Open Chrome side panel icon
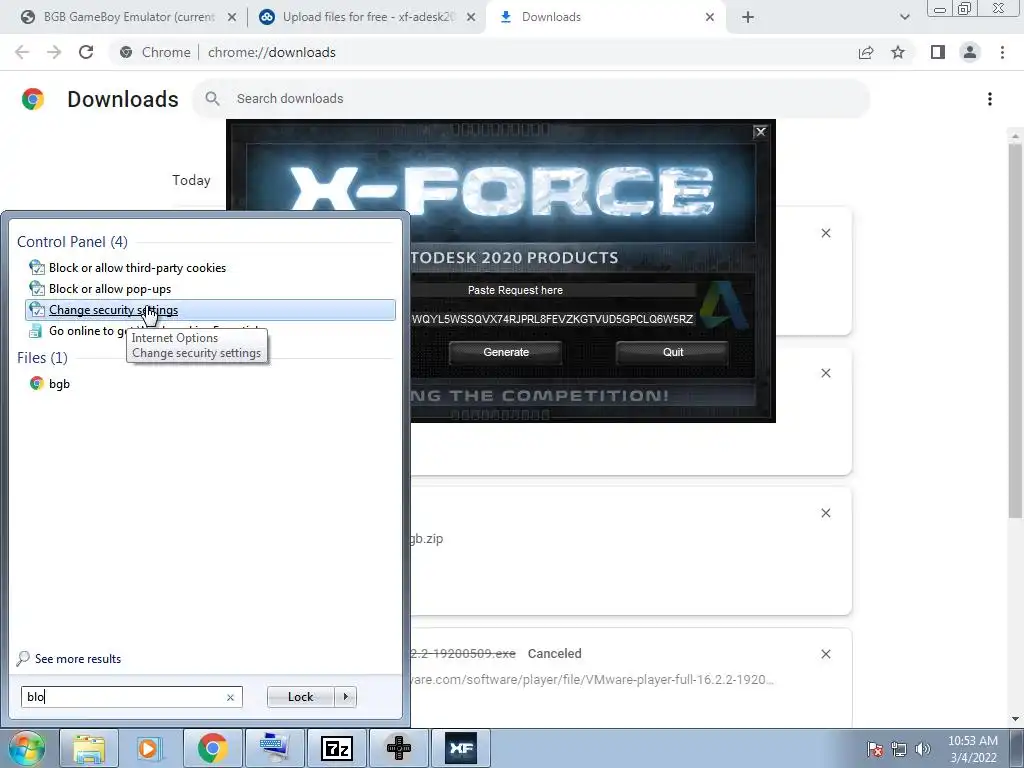The image size is (1024, 768). click(938, 52)
